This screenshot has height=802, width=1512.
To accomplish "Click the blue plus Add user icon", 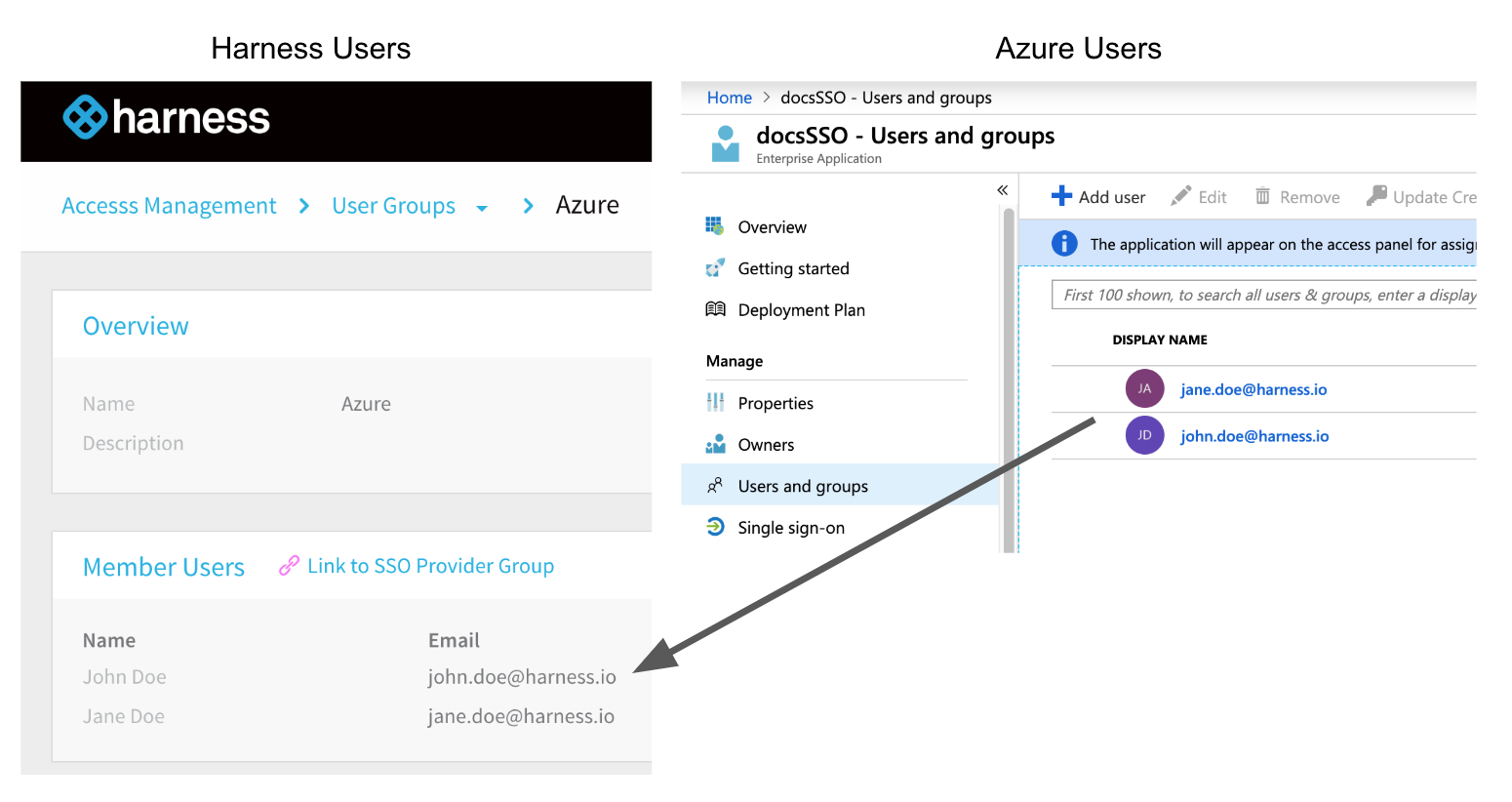I will 1061,196.
